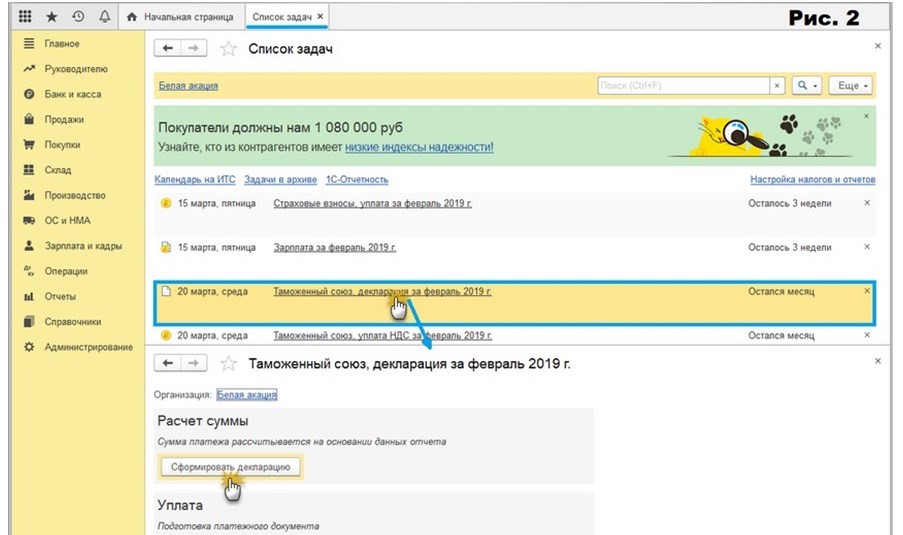This screenshot has width=903, height=535.
Task: Open Настройка налогов и отчетов link
Action: 812,180
